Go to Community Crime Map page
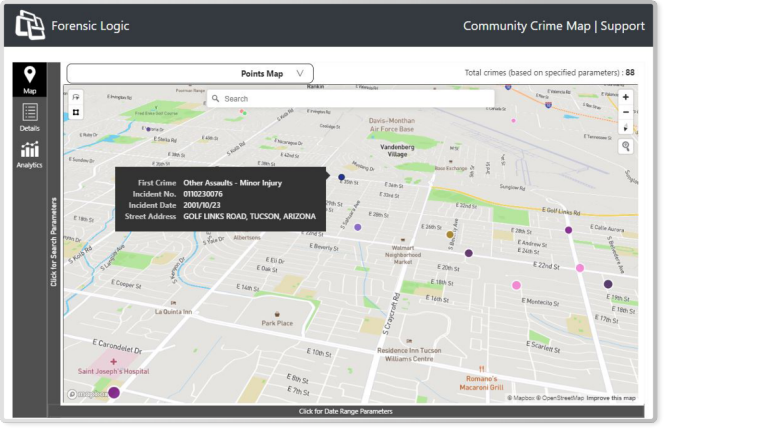768x432 pixels. (526, 26)
